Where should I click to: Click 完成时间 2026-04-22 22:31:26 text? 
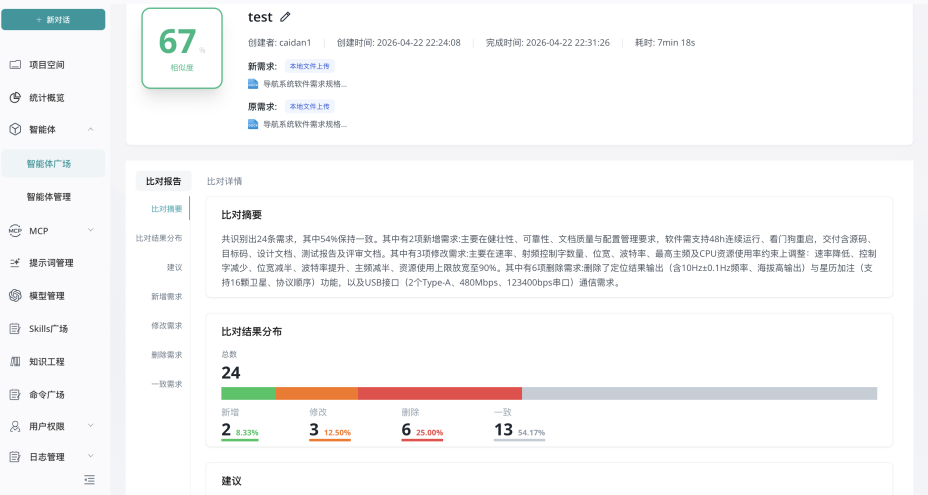coord(547,43)
